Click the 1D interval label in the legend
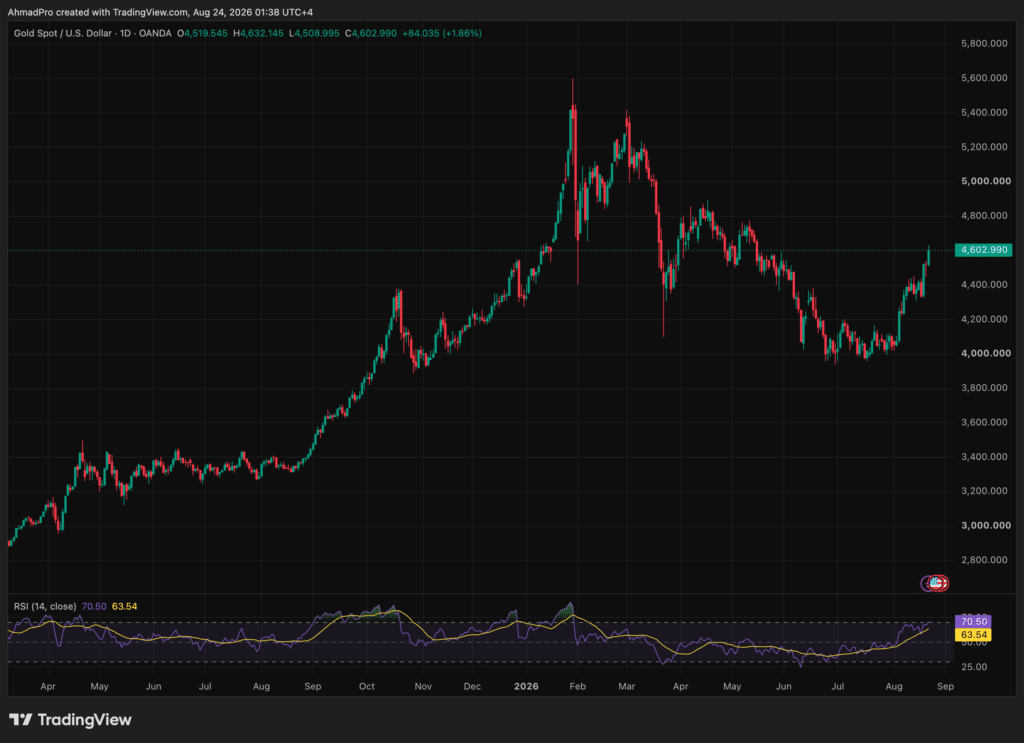1024x743 pixels. 125,33
